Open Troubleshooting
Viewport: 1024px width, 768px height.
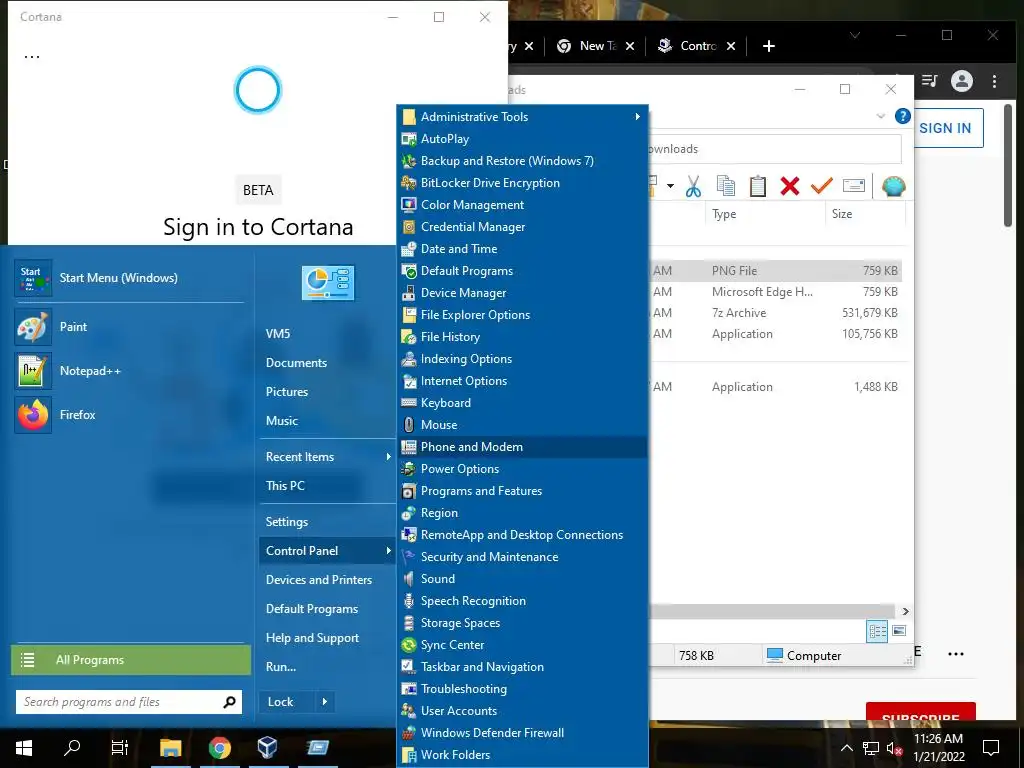[x=522, y=689]
